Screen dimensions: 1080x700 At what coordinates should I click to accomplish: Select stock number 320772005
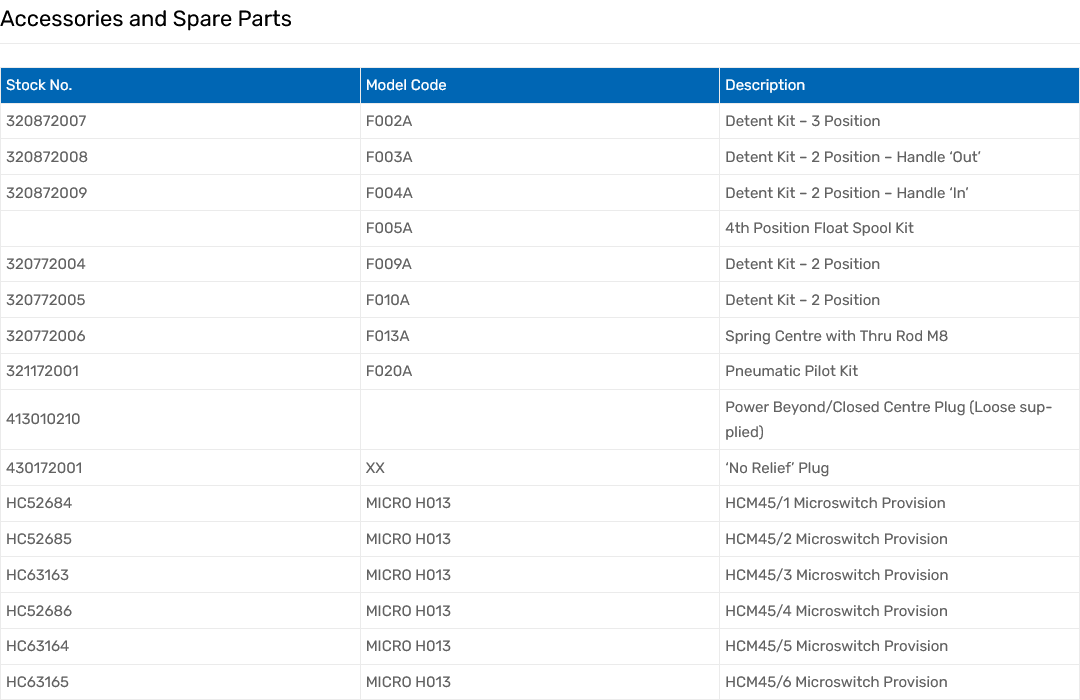[x=46, y=300]
